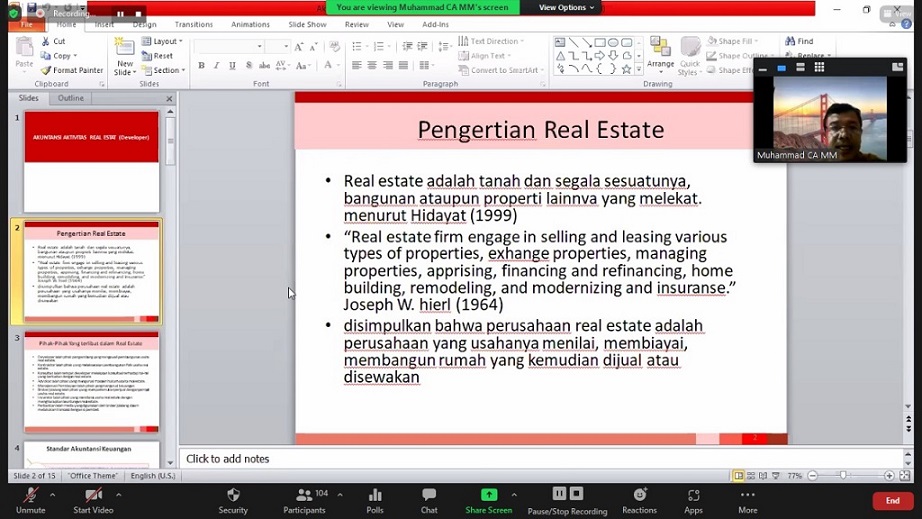Expand the View Options dropdown
Screen dimensions: 922x519
coord(567,7)
